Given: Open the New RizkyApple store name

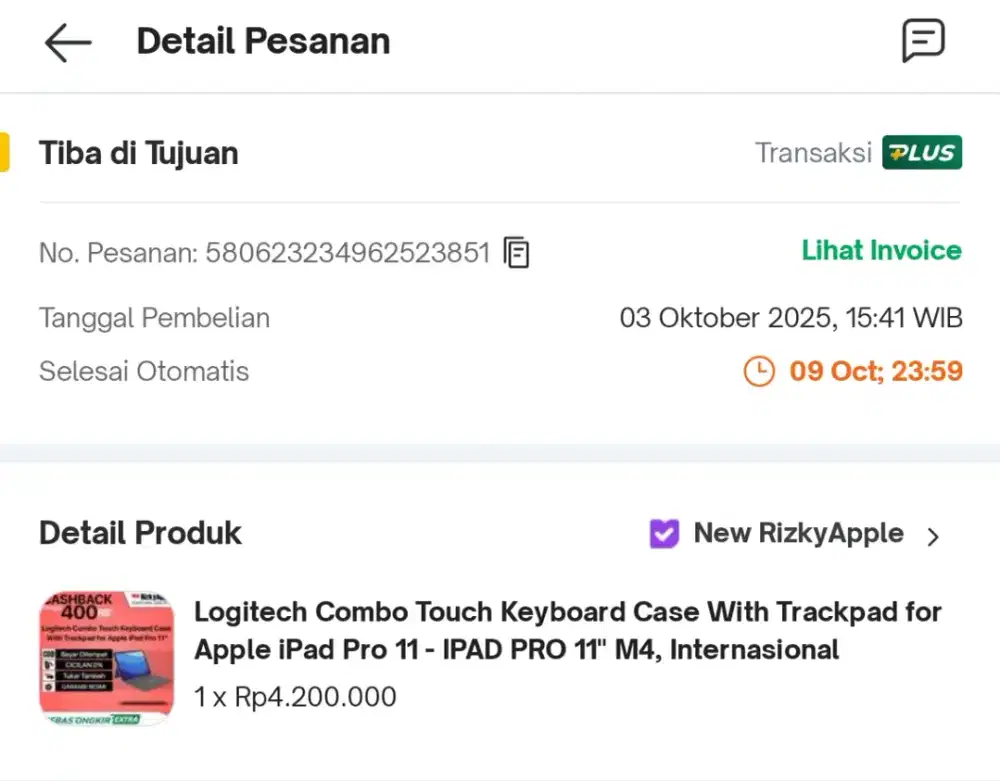Looking at the screenshot, I should pyautogui.click(x=798, y=534).
